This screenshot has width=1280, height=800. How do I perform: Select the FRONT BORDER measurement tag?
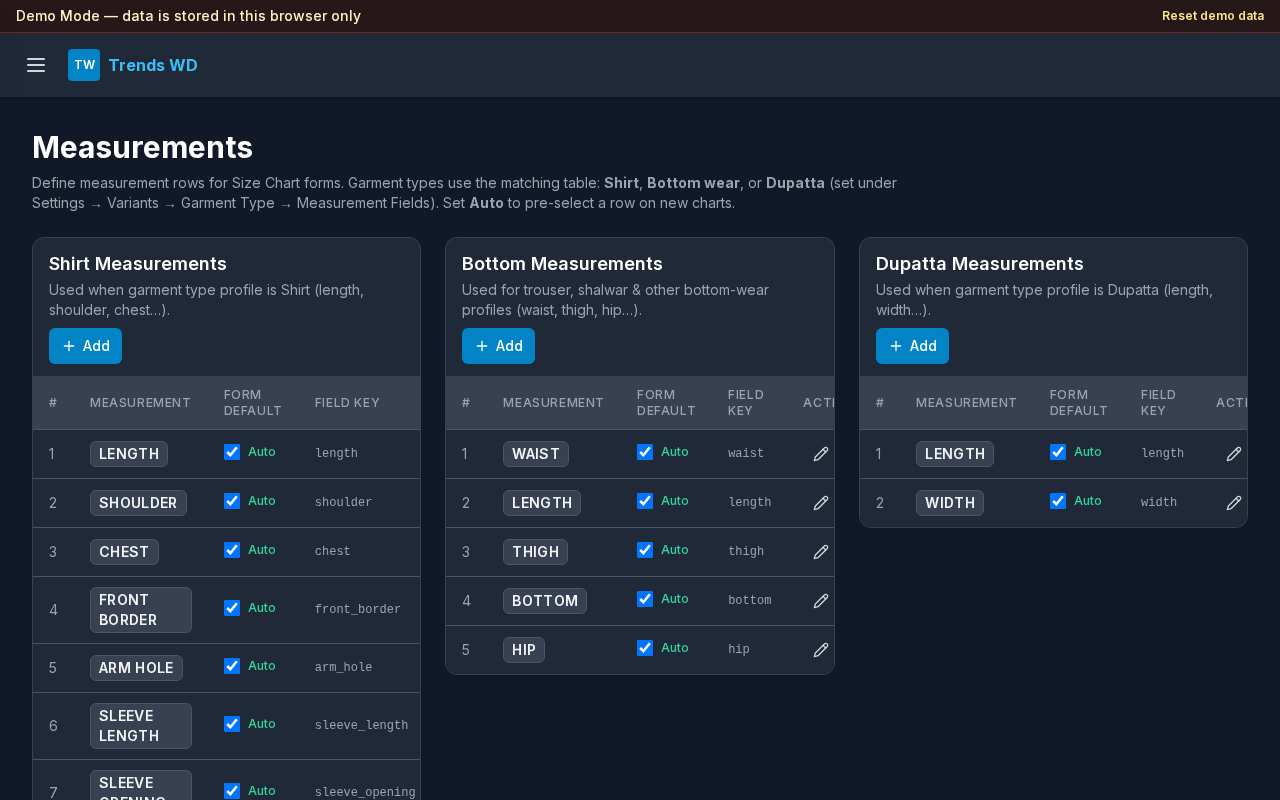tap(141, 610)
